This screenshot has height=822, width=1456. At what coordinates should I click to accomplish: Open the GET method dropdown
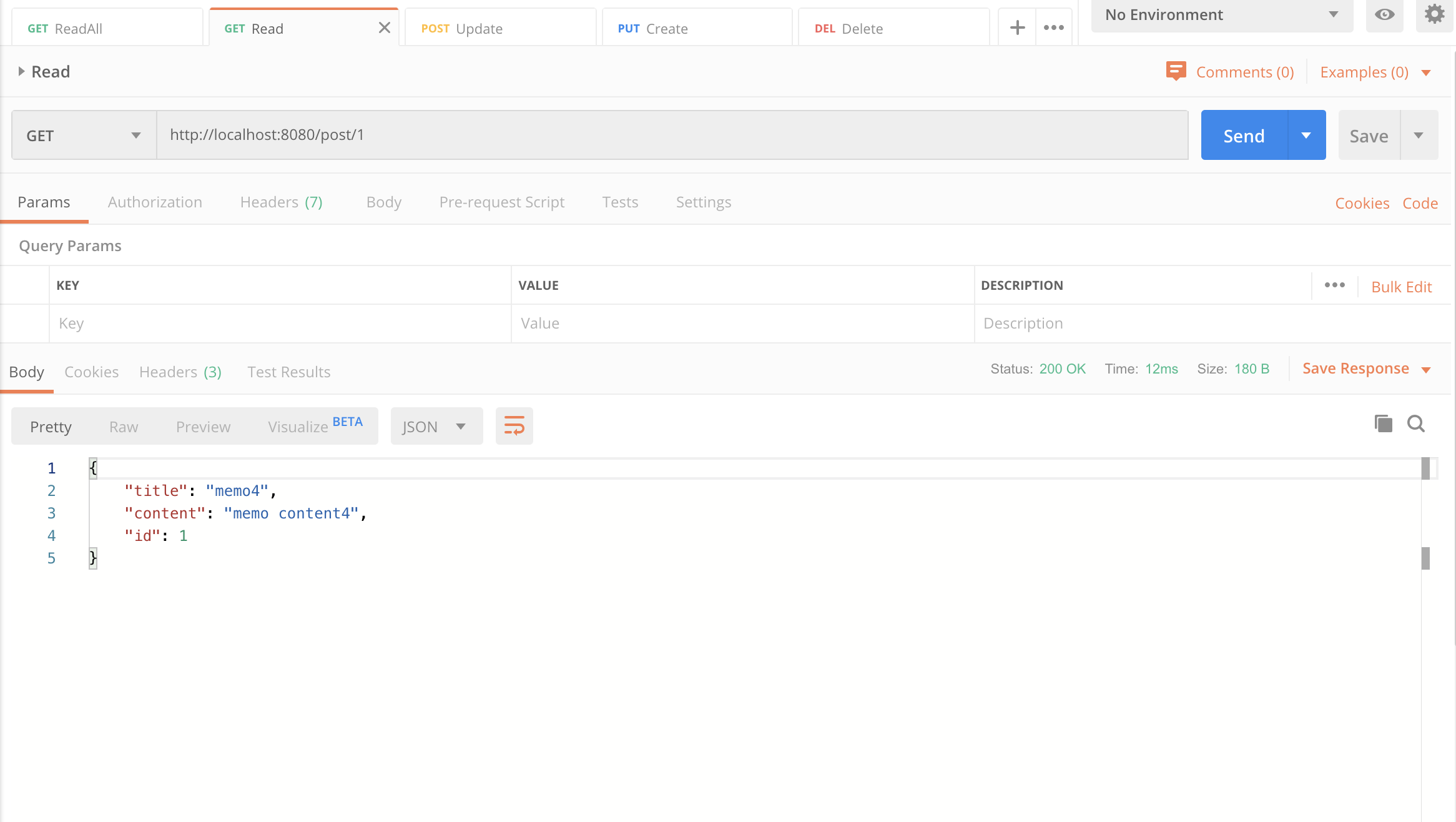tap(84, 136)
